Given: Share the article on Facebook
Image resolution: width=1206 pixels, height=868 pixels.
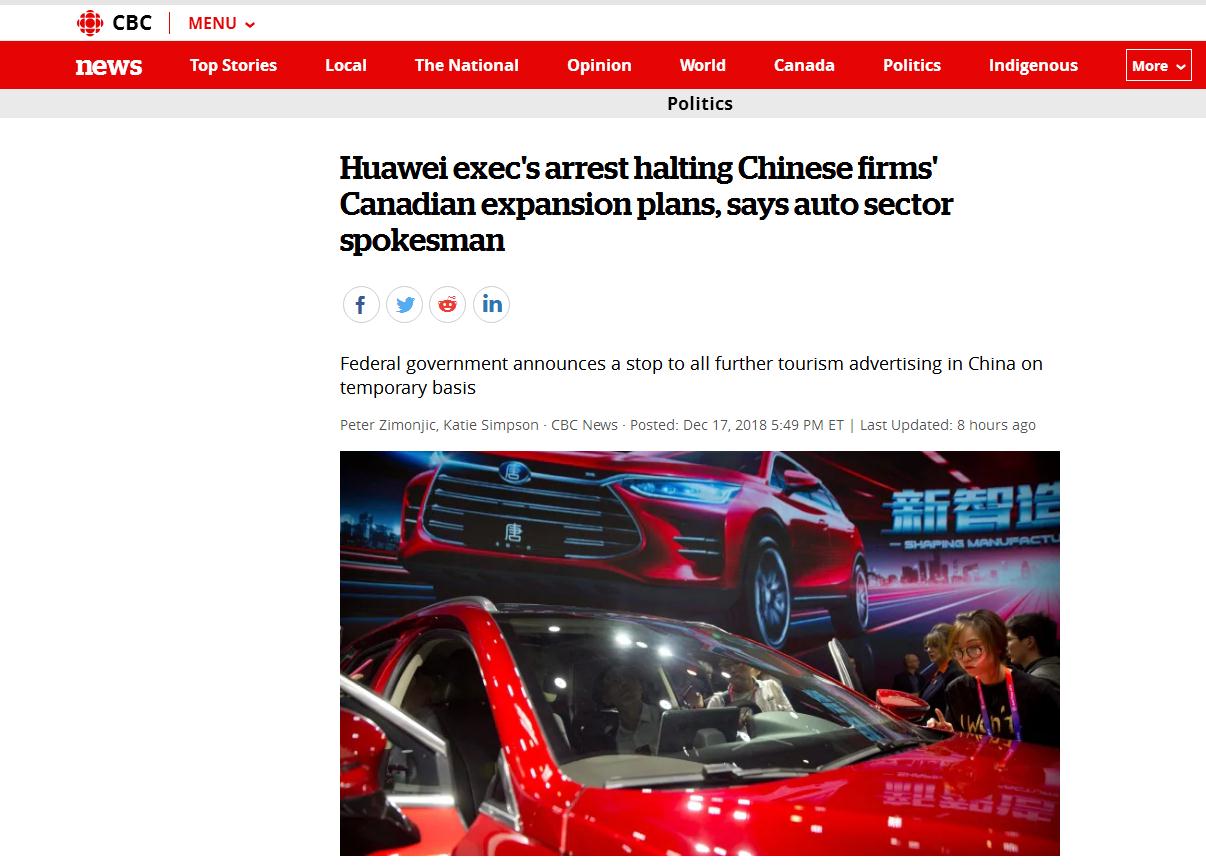Looking at the screenshot, I should [361, 304].
